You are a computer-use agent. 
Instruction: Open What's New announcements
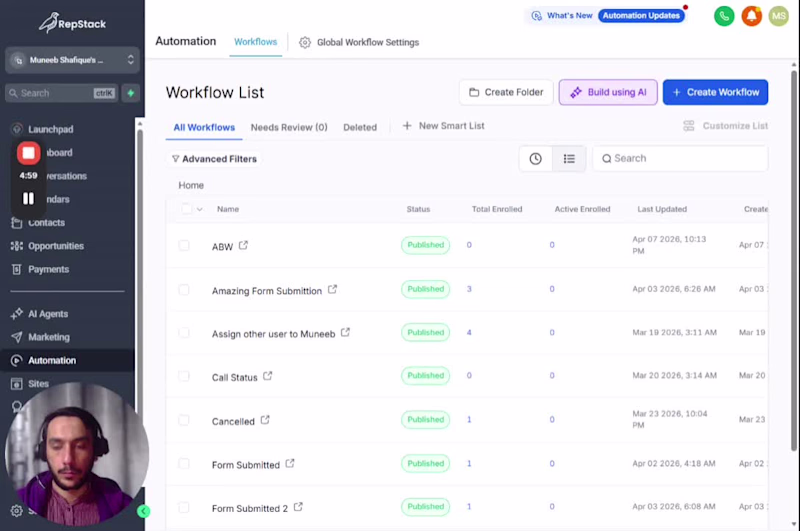(562, 16)
